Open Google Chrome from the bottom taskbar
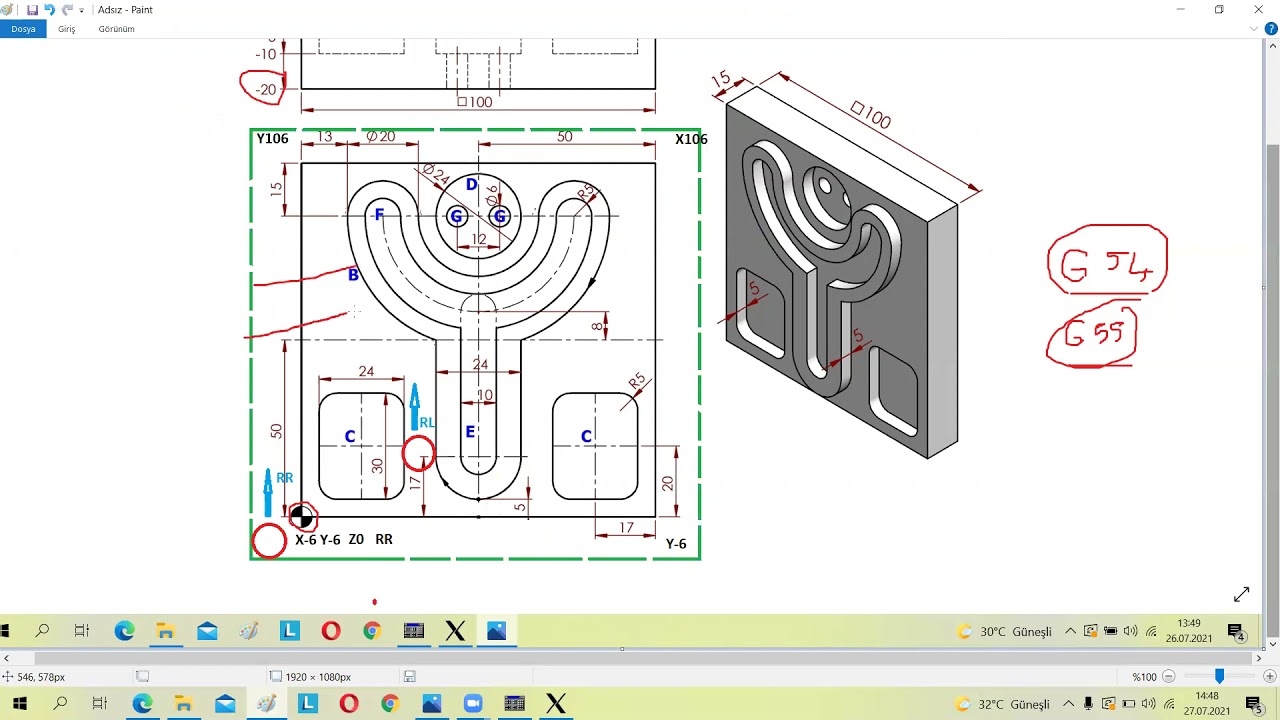1280x720 pixels. pyautogui.click(x=390, y=704)
